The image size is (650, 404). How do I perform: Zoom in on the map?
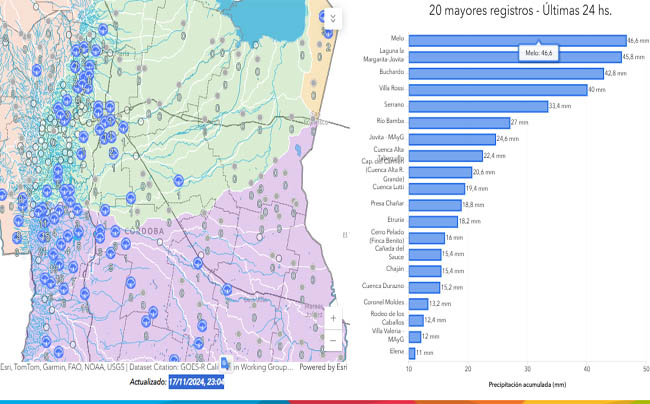pyautogui.click(x=333, y=319)
